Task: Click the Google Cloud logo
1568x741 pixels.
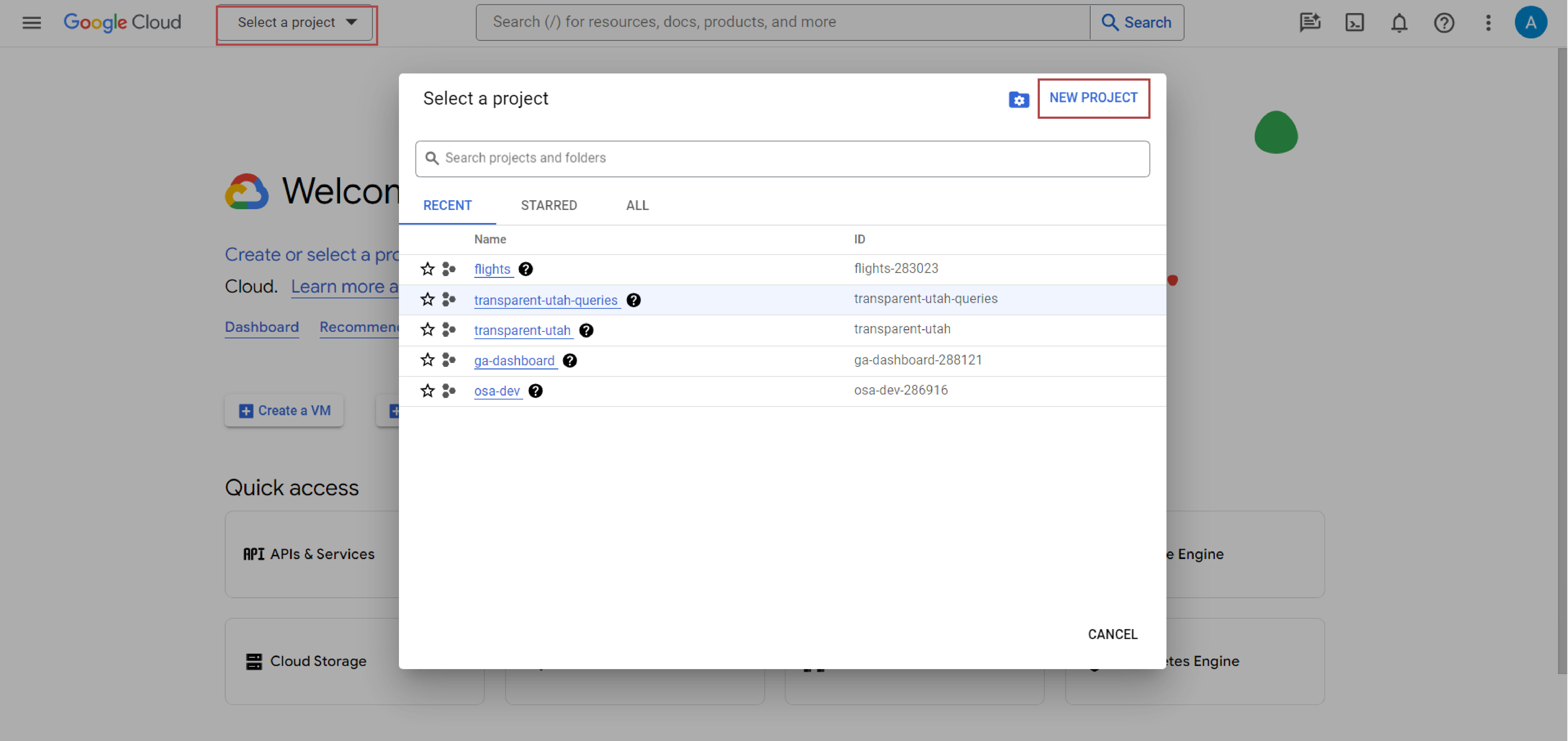Action: coord(122,22)
